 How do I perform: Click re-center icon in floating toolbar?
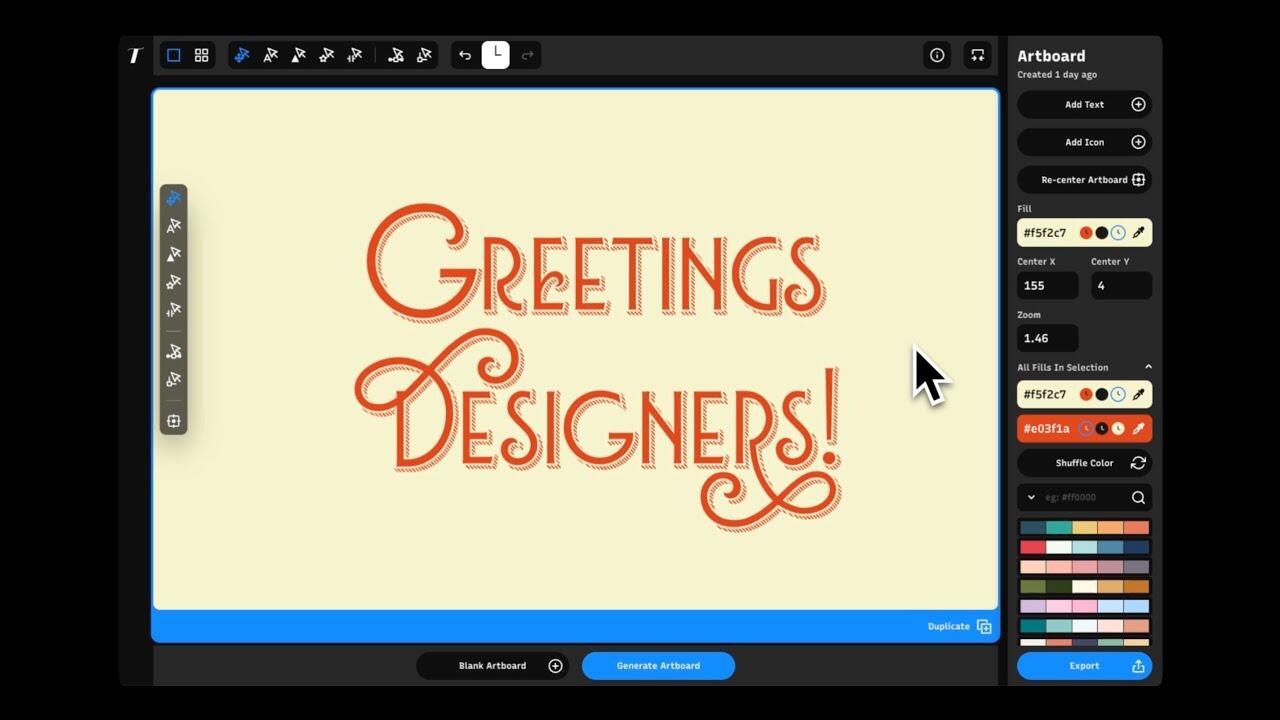(174, 421)
